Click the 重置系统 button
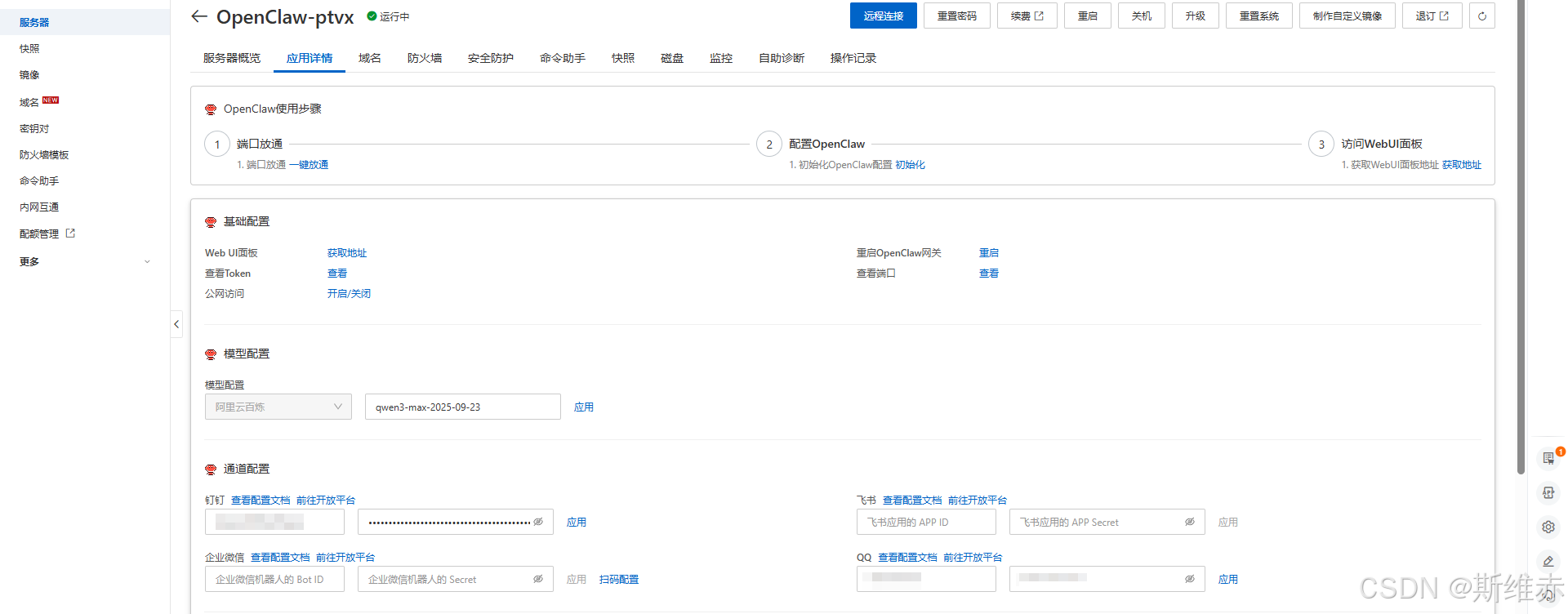1568x614 pixels. tap(1259, 16)
